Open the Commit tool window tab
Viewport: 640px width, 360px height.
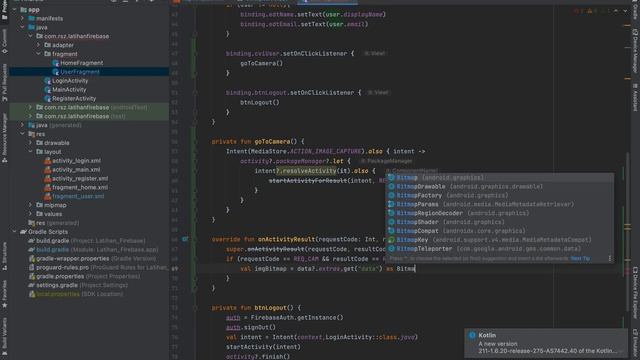[4, 42]
